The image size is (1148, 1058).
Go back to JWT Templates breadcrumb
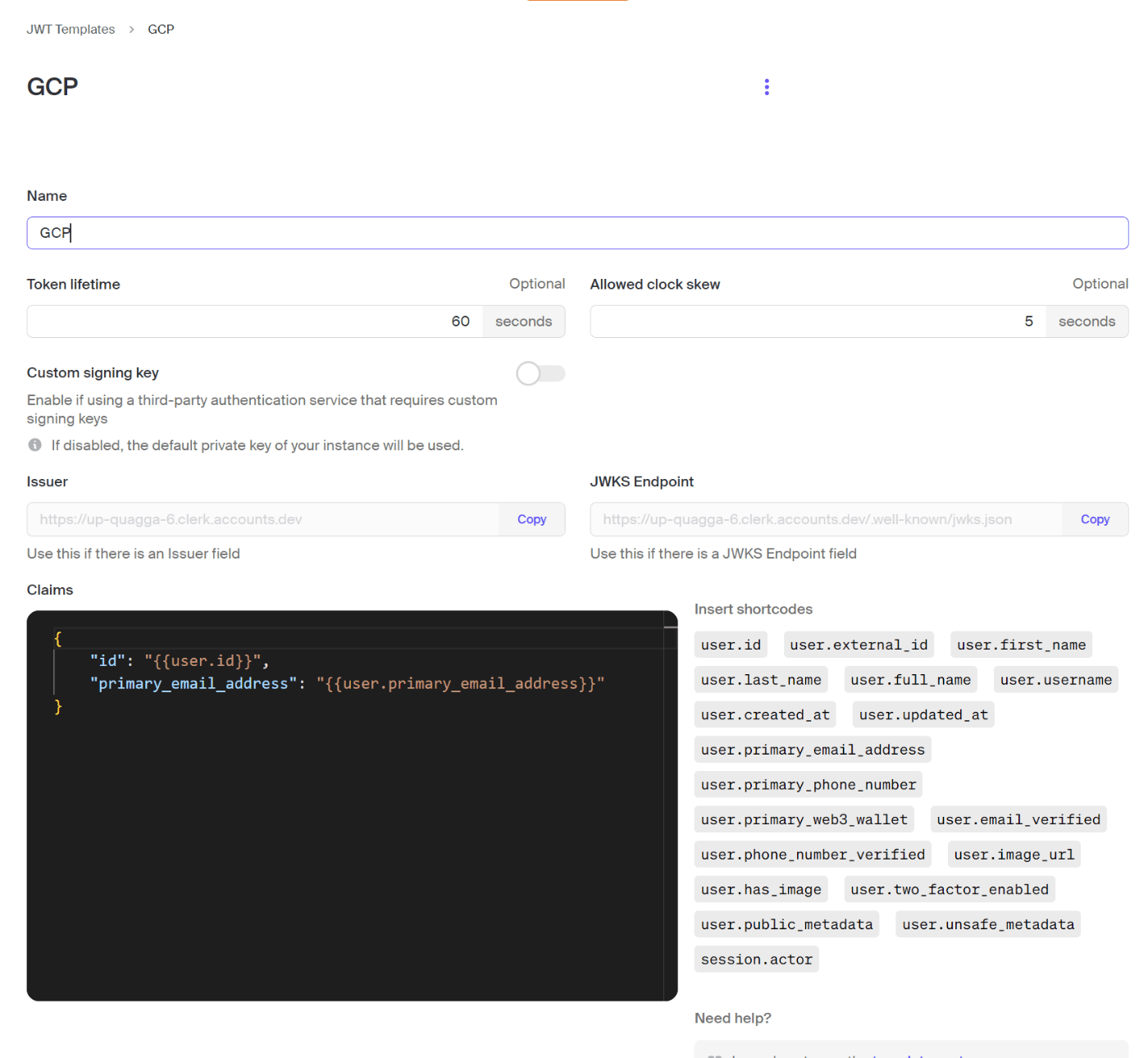pos(71,30)
